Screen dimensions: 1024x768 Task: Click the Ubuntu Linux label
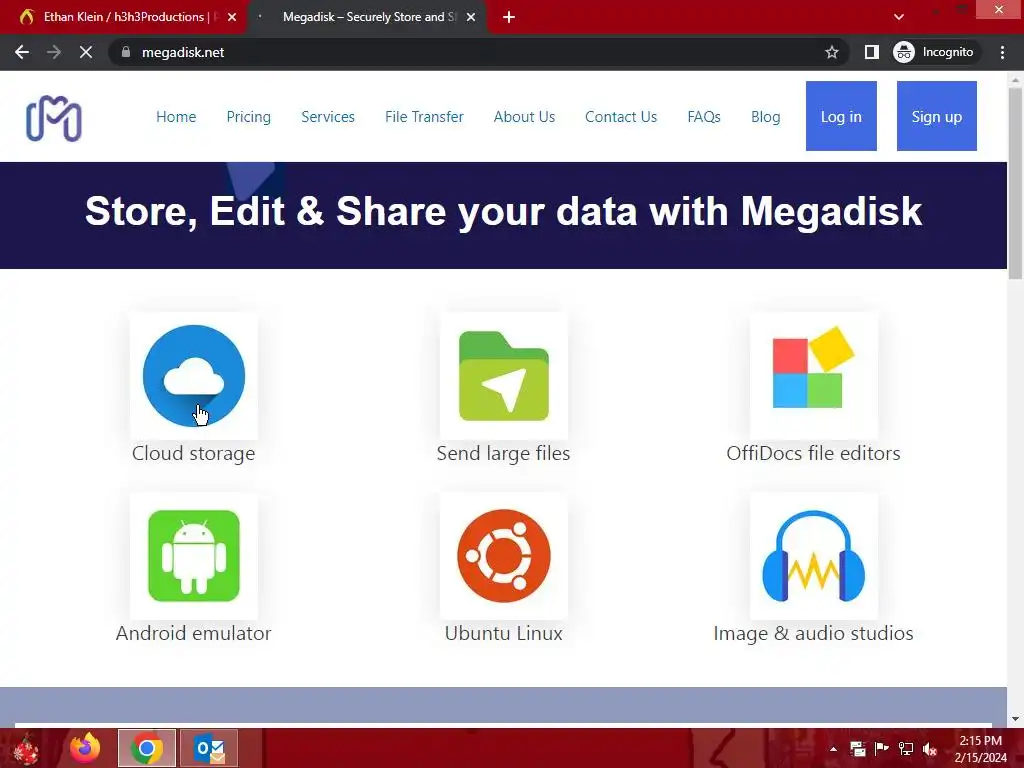click(504, 633)
